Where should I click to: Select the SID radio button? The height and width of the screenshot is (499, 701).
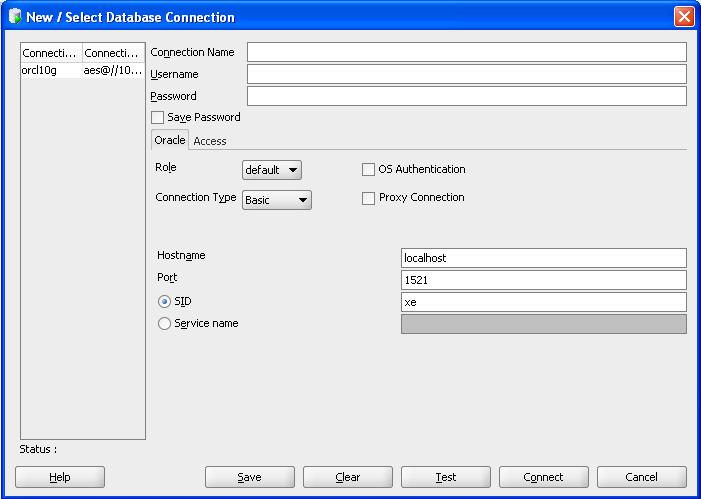click(164, 302)
